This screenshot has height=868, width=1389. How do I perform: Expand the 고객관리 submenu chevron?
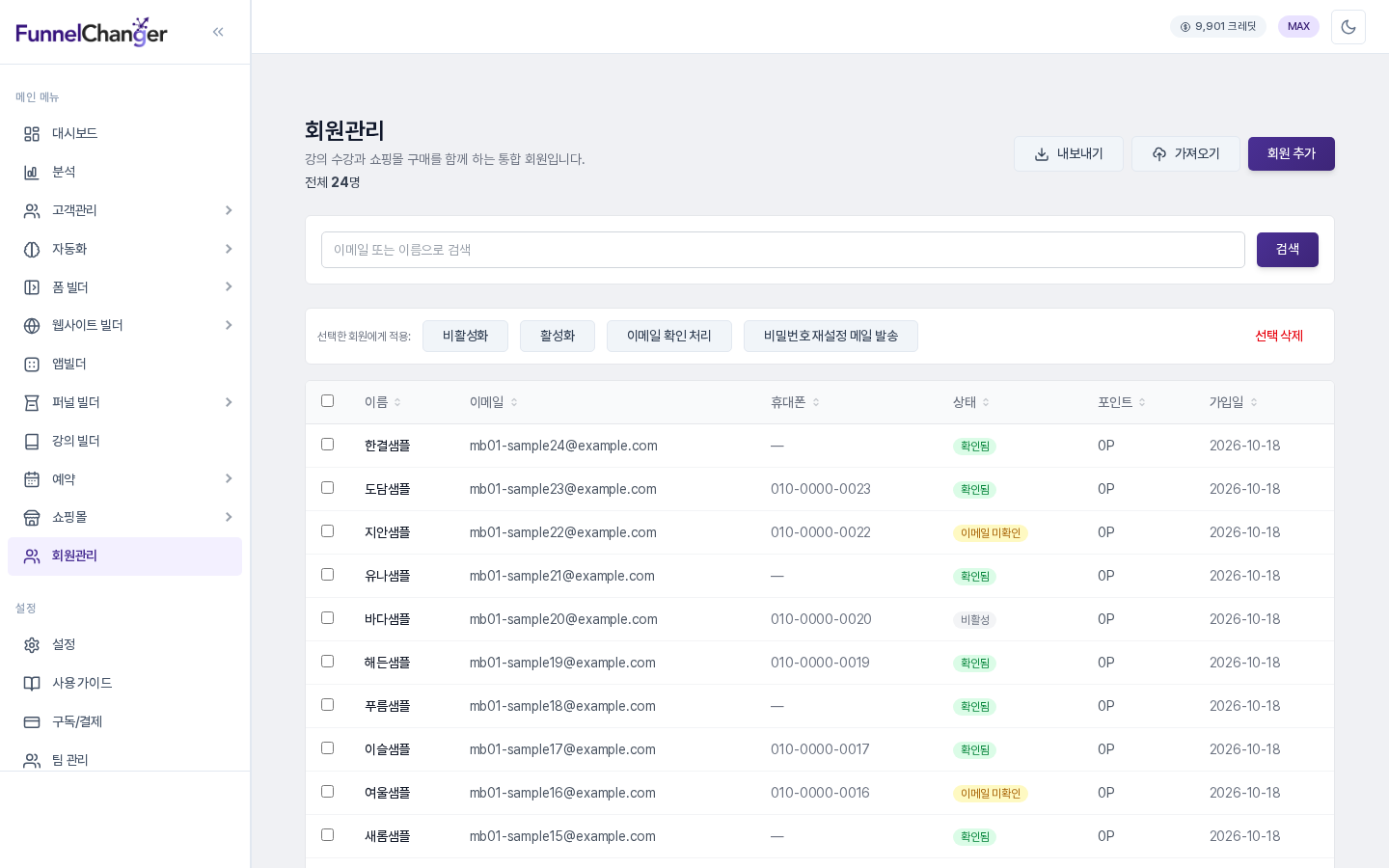229,210
